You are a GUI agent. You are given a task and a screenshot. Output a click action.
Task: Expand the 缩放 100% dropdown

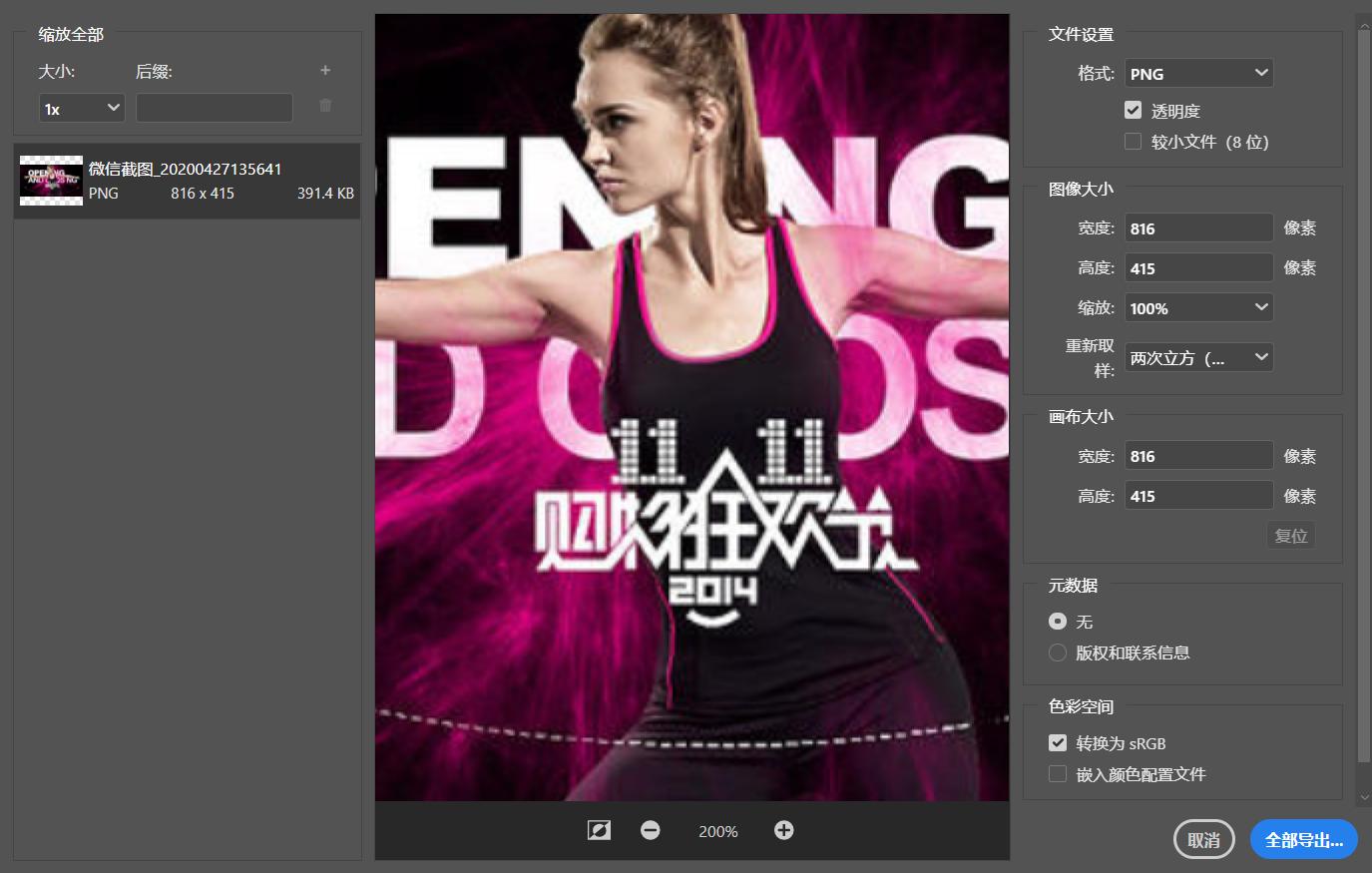tap(1198, 308)
